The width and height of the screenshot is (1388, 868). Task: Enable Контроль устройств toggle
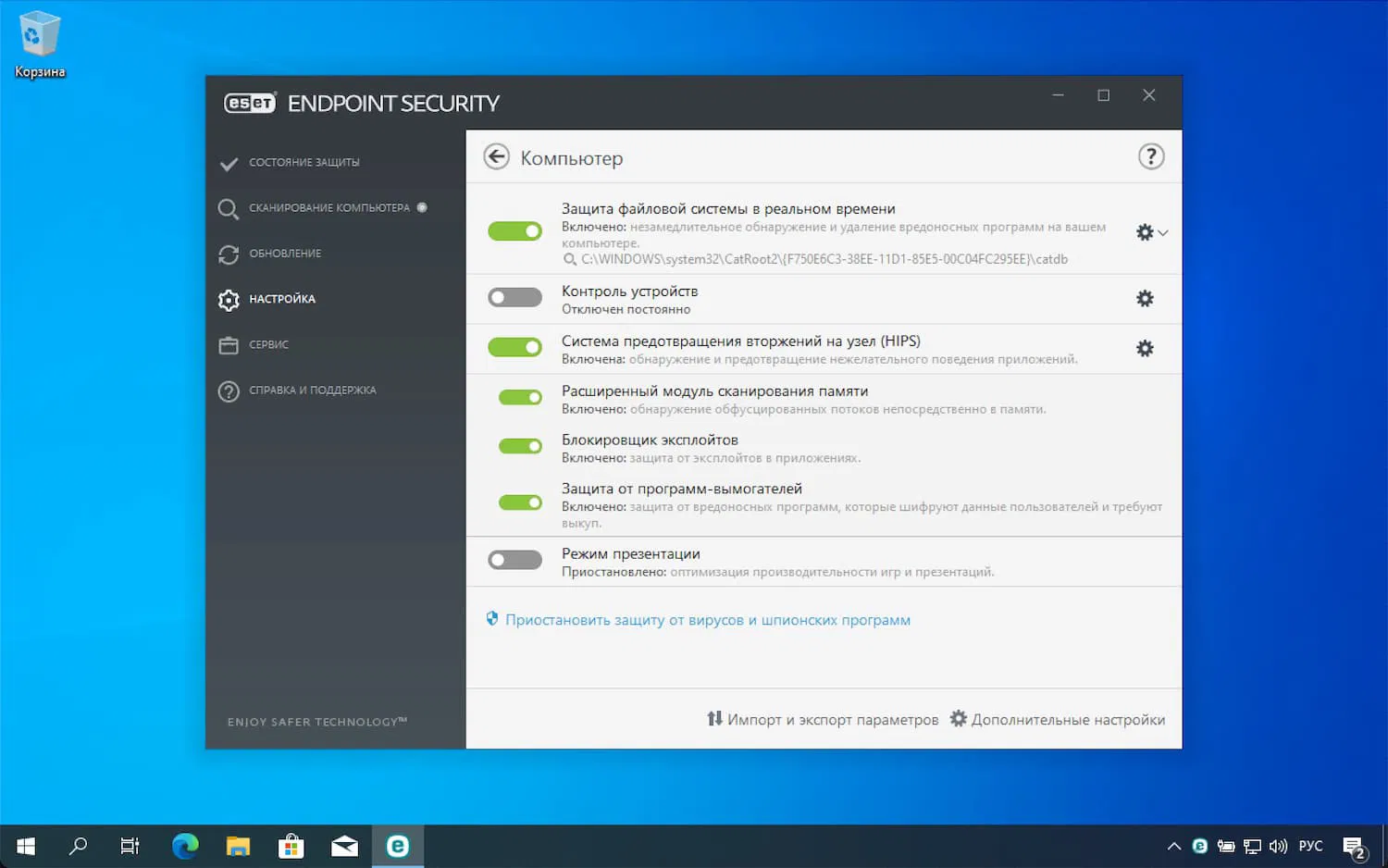(514, 297)
